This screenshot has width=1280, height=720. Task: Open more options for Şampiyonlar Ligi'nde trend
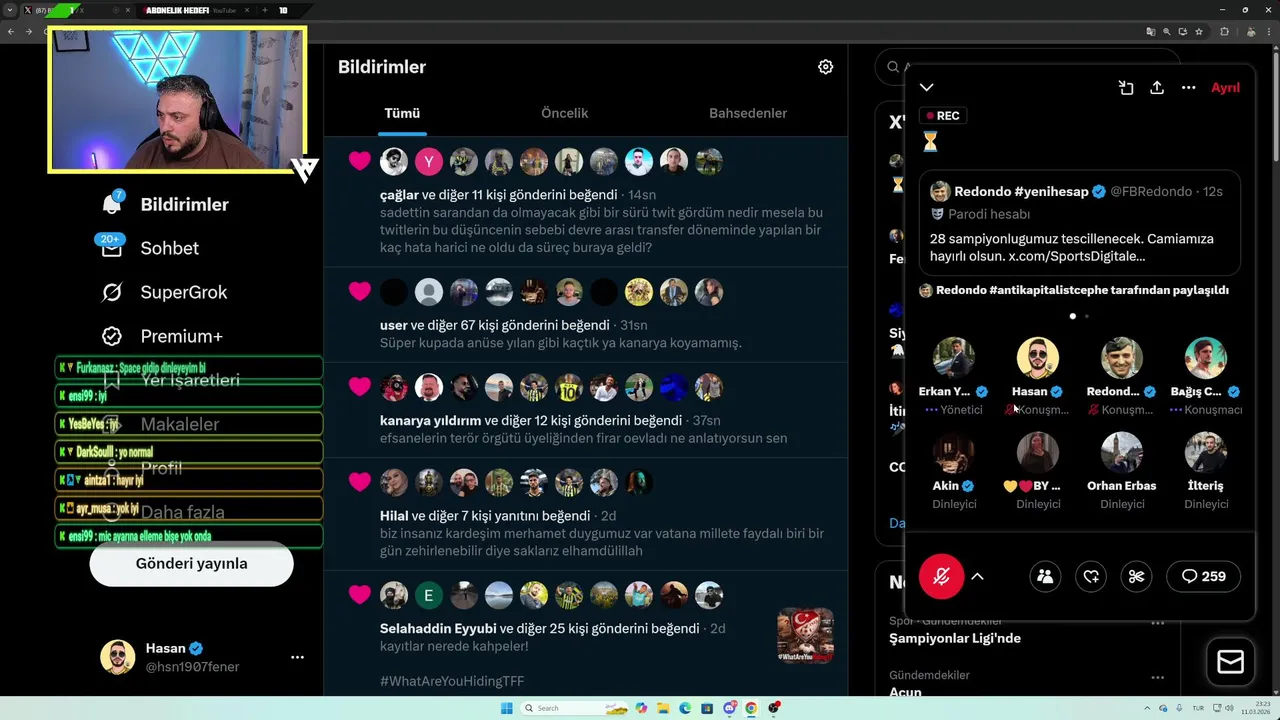tap(1158, 622)
